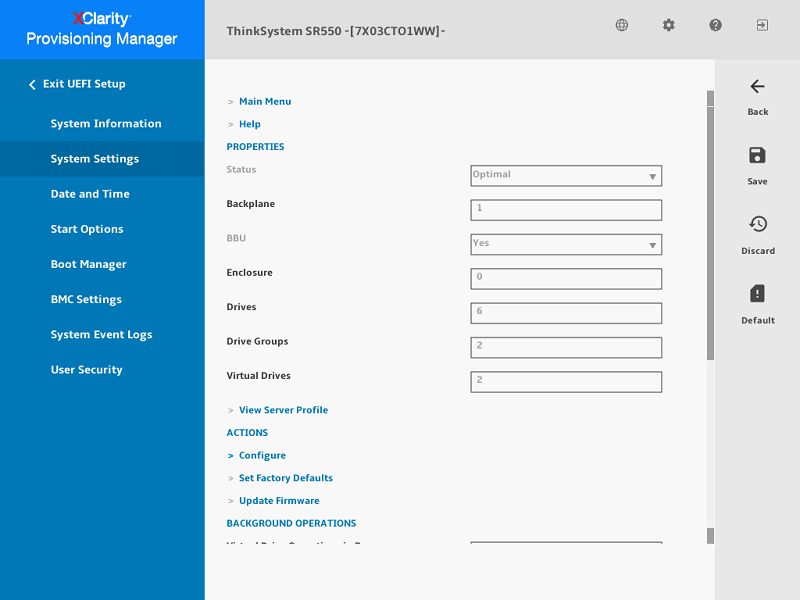Click the ACTIONS section heading

(x=247, y=433)
